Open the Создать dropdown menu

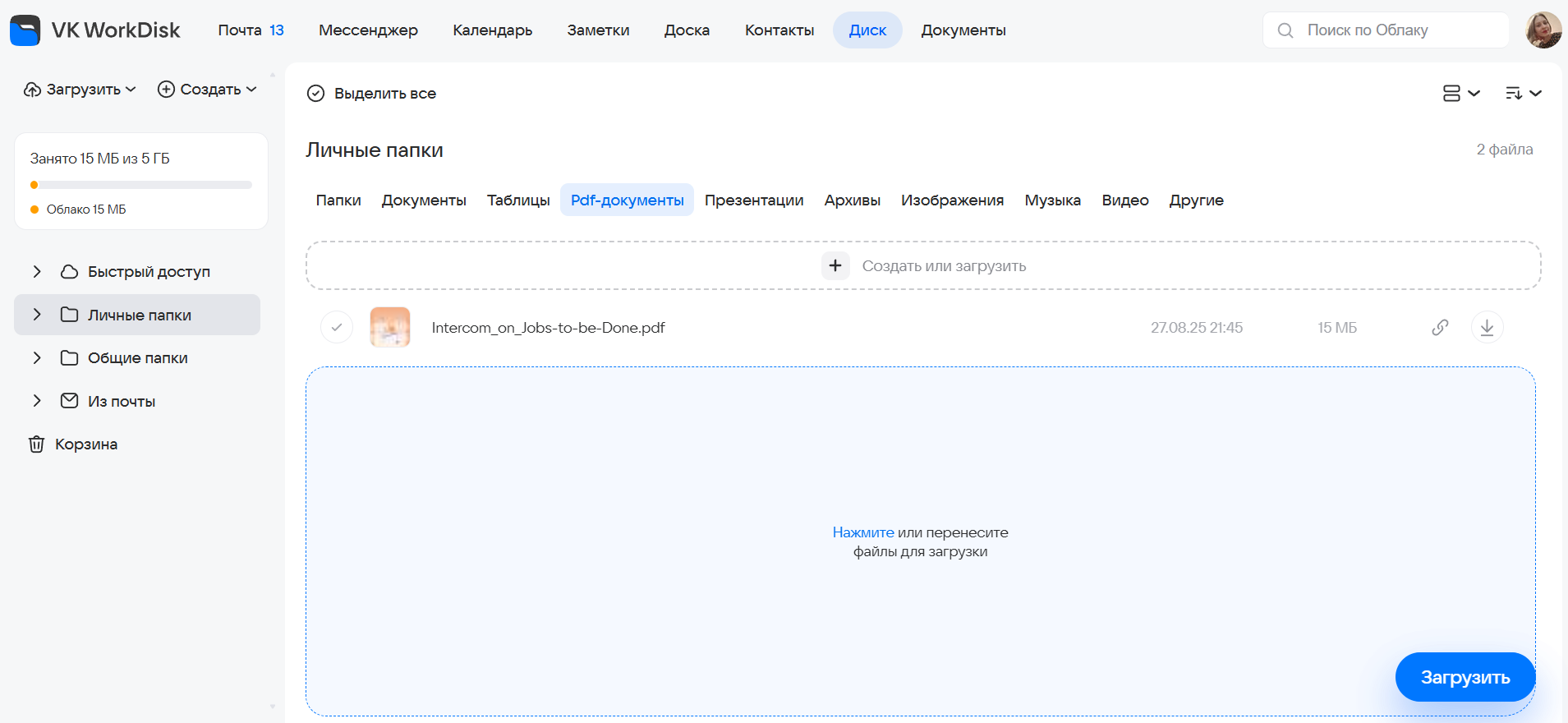click(207, 90)
